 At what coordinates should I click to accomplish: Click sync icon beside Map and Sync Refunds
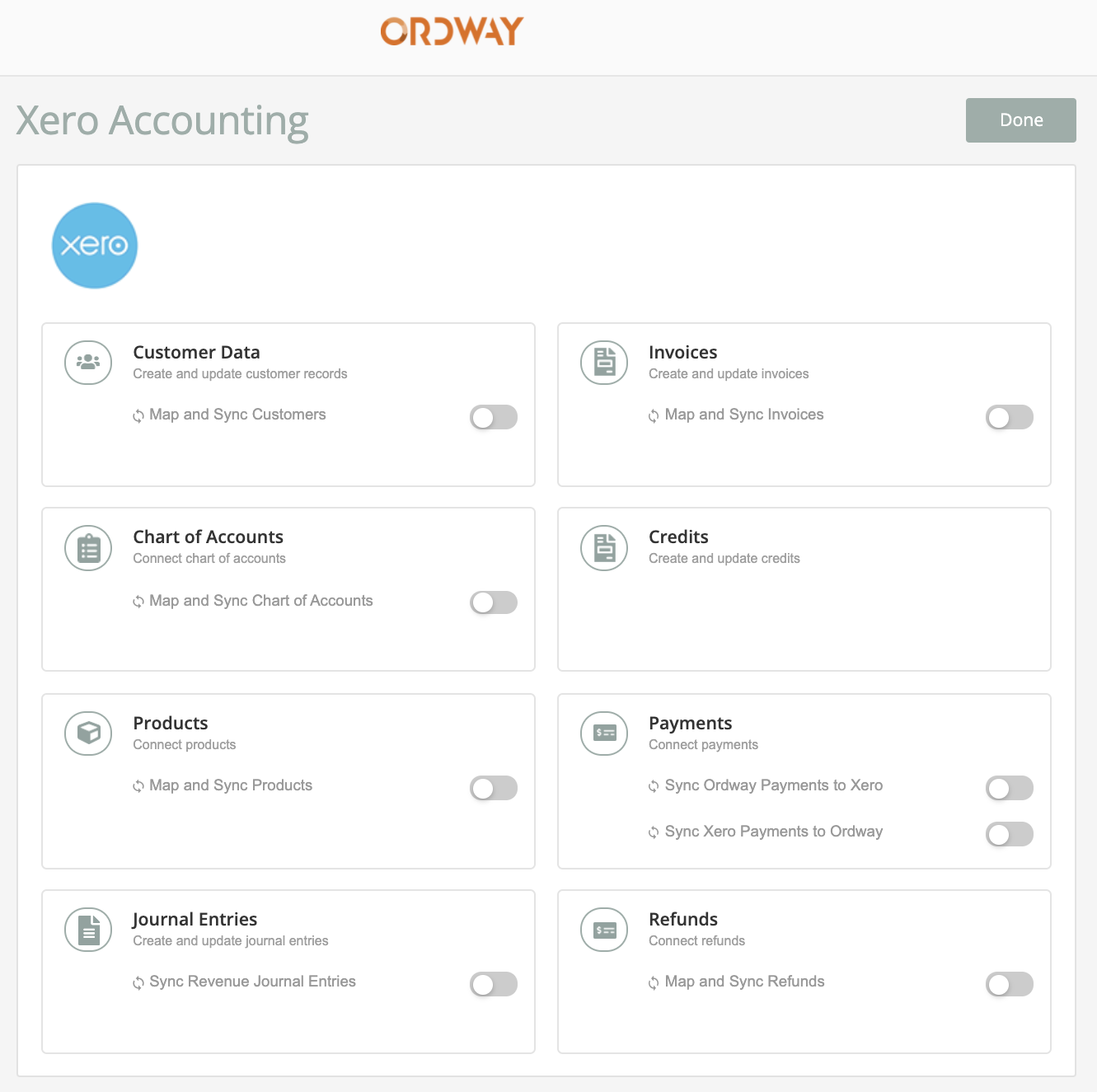coord(654,983)
